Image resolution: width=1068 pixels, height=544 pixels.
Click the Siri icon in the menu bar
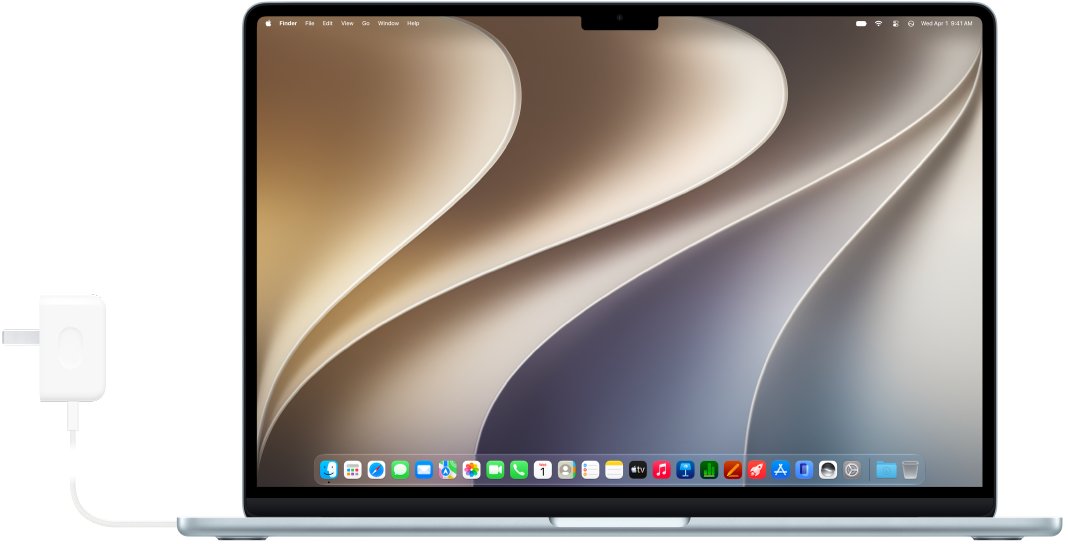point(911,23)
